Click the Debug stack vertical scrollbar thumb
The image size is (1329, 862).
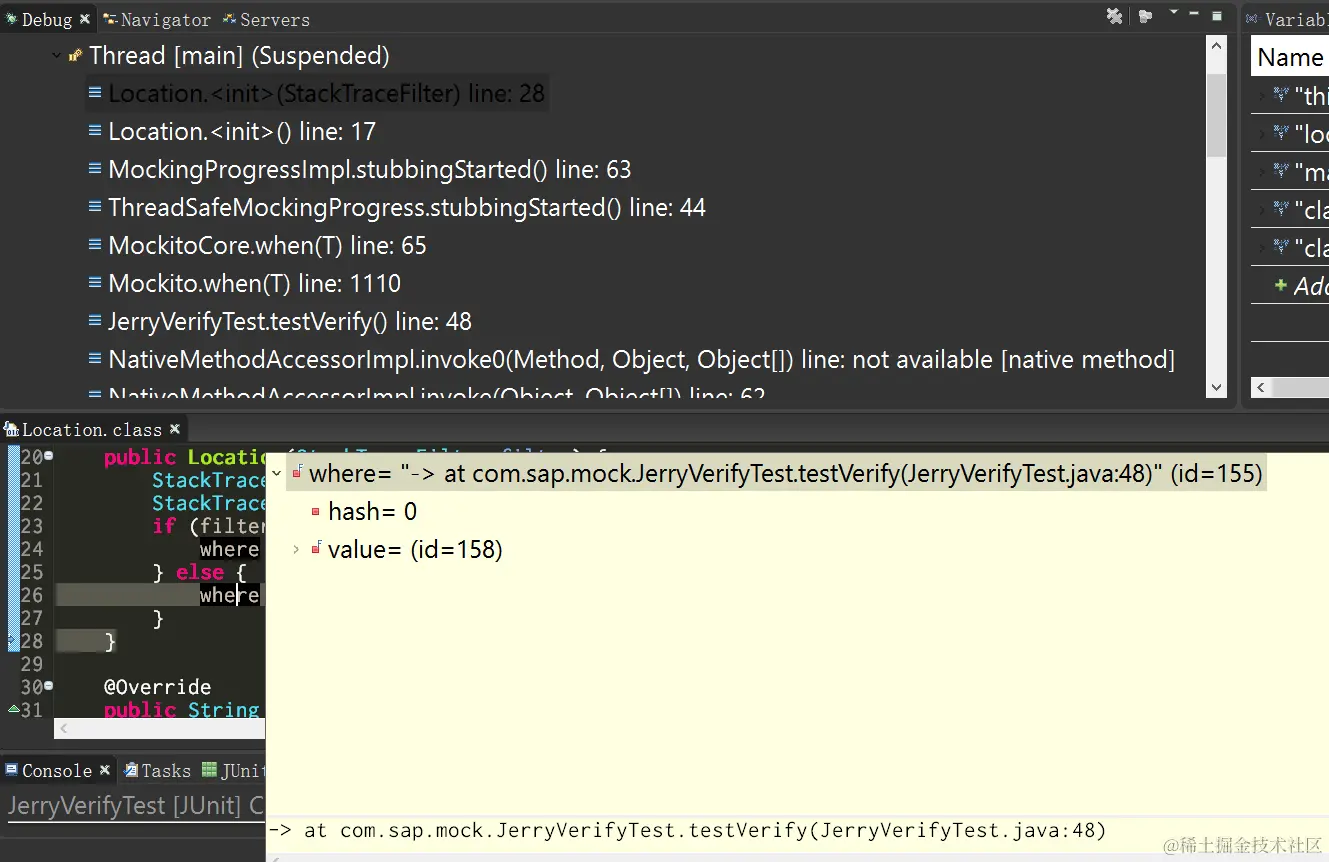[1216, 115]
